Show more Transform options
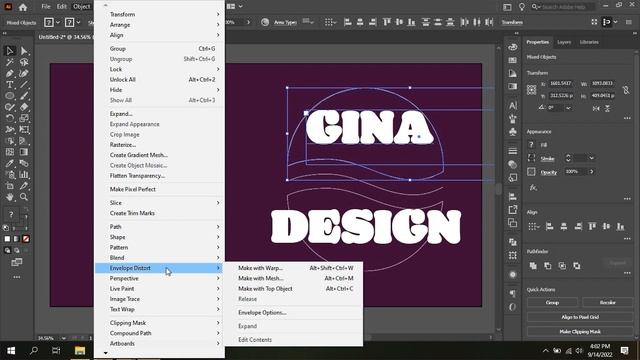Viewport: 640px width, 360px height. (627, 118)
